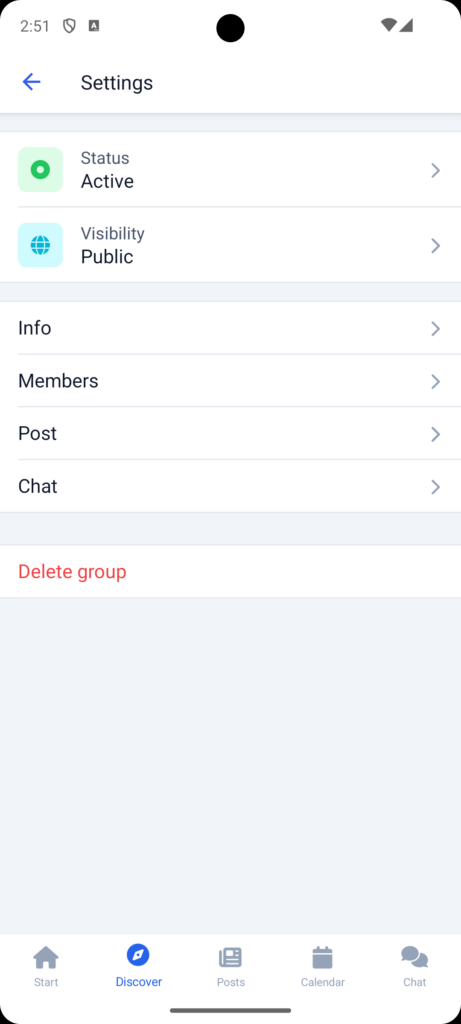Click the Visibility globe icon
461x1024 pixels.
(x=40, y=245)
